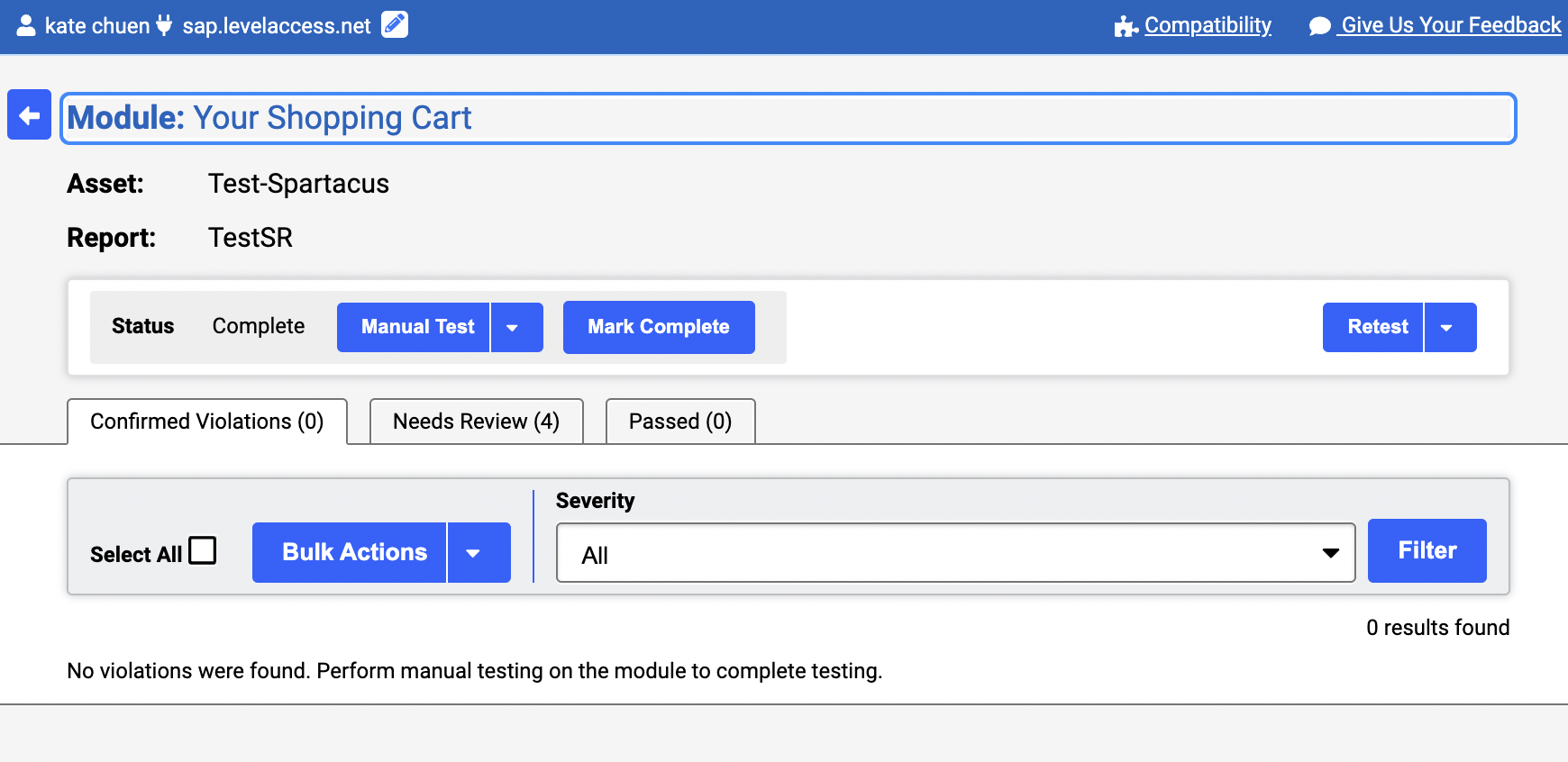Click the Test-Spartacus asset name
1568x762 pixels.
tap(298, 184)
